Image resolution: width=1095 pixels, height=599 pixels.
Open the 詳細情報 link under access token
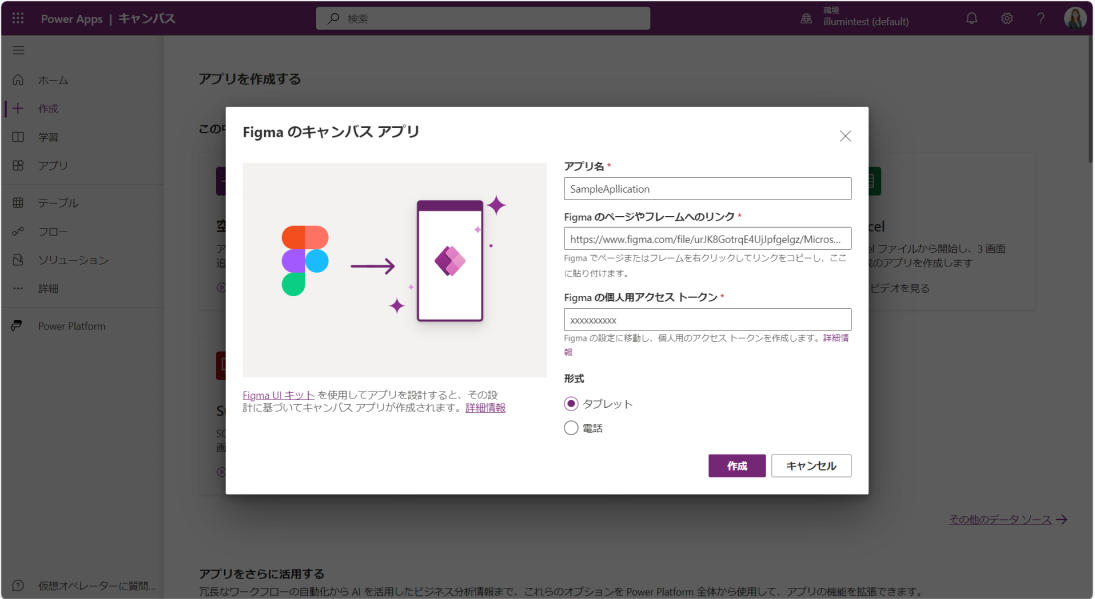[x=836, y=338]
